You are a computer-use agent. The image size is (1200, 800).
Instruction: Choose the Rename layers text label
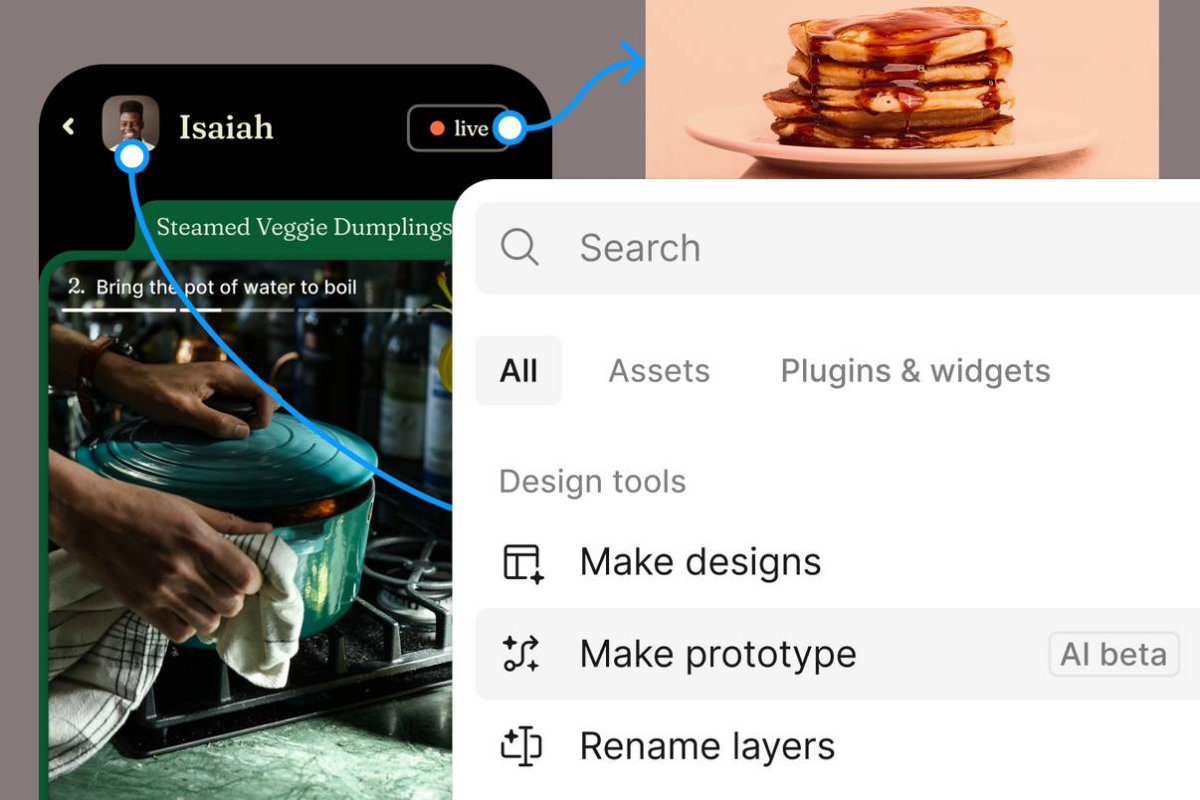click(x=707, y=746)
